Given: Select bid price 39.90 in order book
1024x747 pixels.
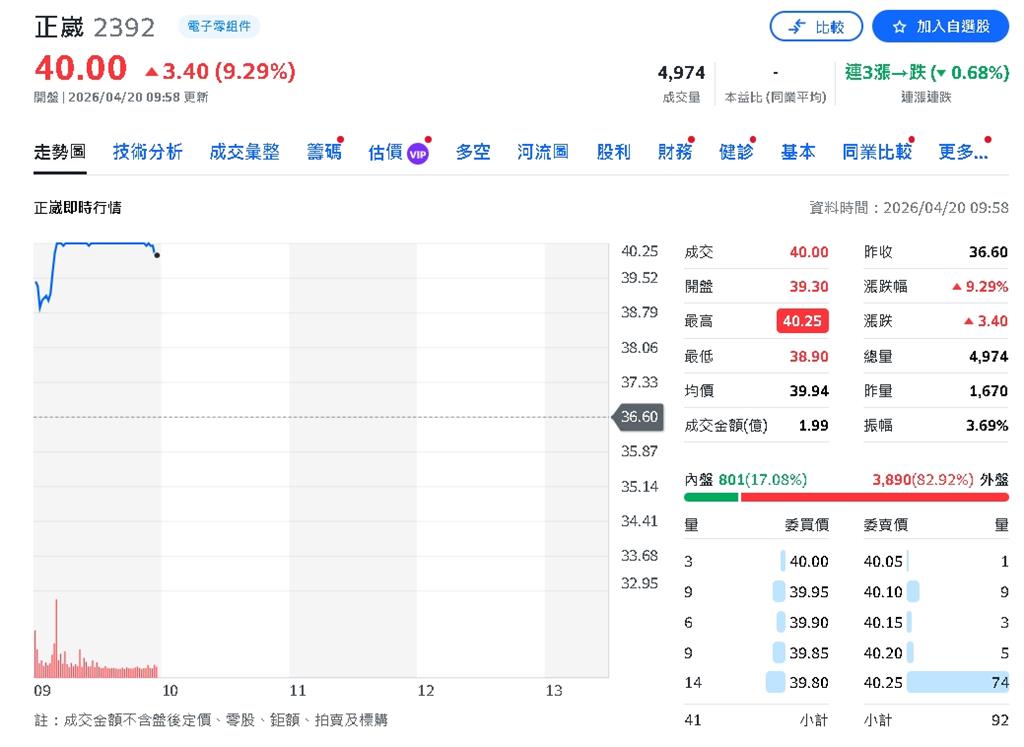Looking at the screenshot, I should pyautogui.click(x=808, y=622).
